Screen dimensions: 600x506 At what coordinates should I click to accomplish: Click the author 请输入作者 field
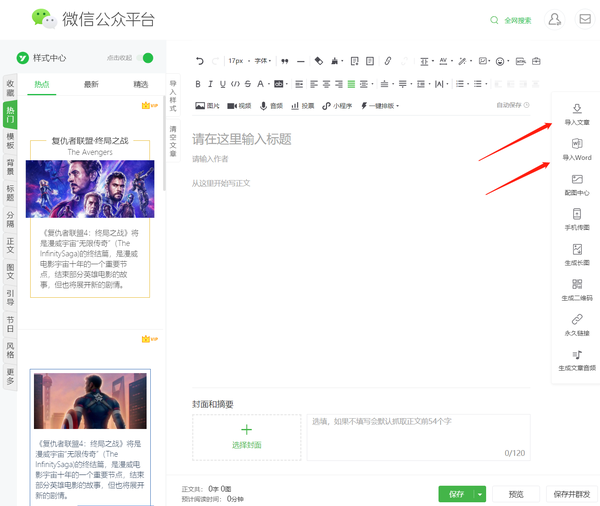[x=361, y=159]
